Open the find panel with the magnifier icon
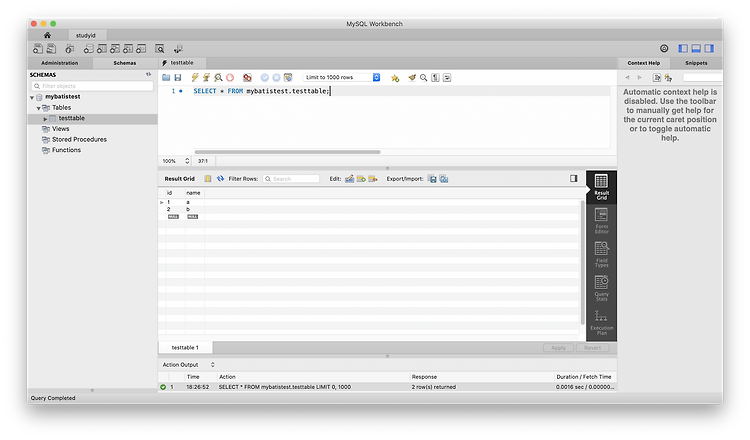The width and height of the screenshot is (750, 440). (424, 77)
